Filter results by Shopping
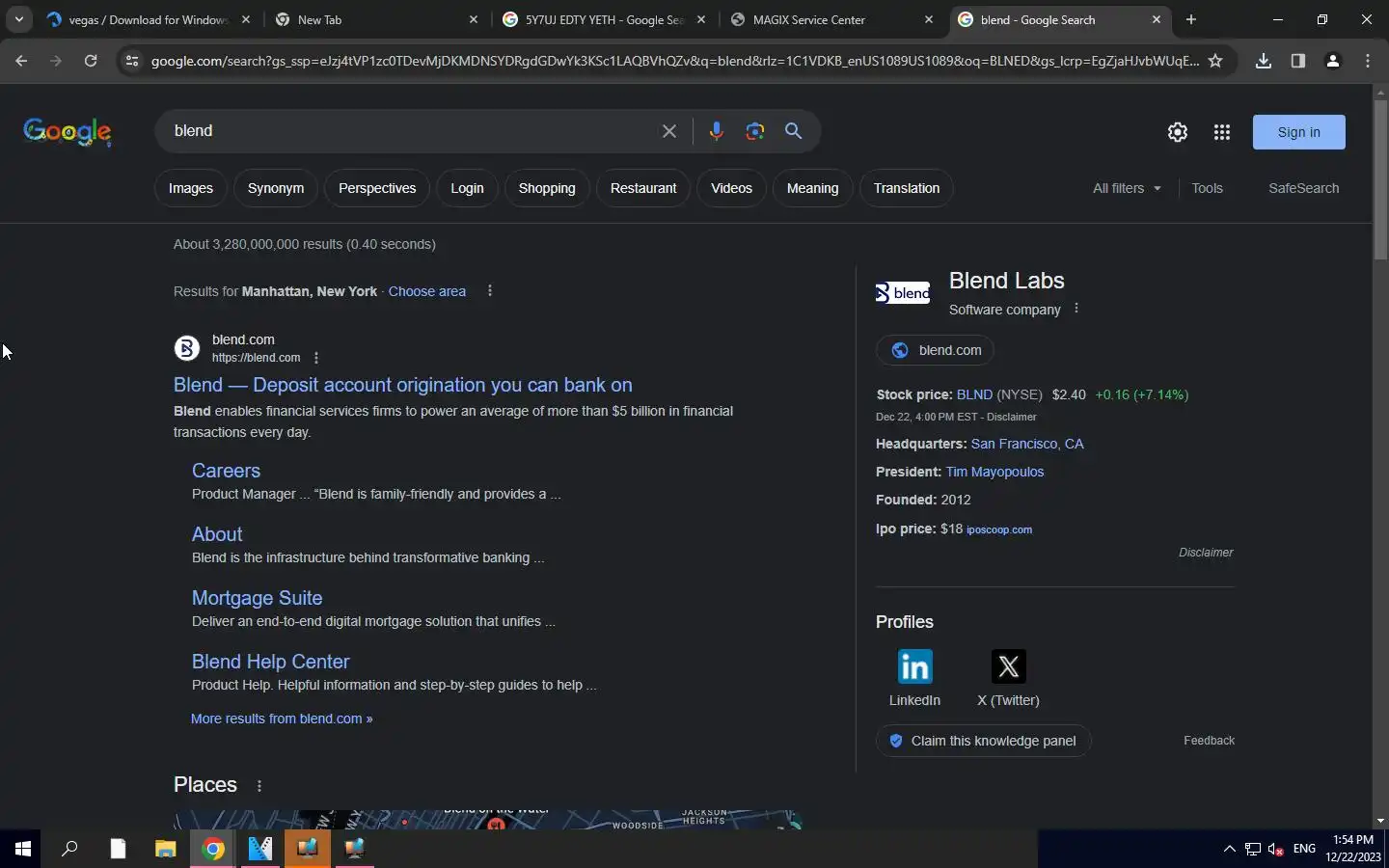Image resolution: width=1389 pixels, height=868 pixels. [547, 188]
